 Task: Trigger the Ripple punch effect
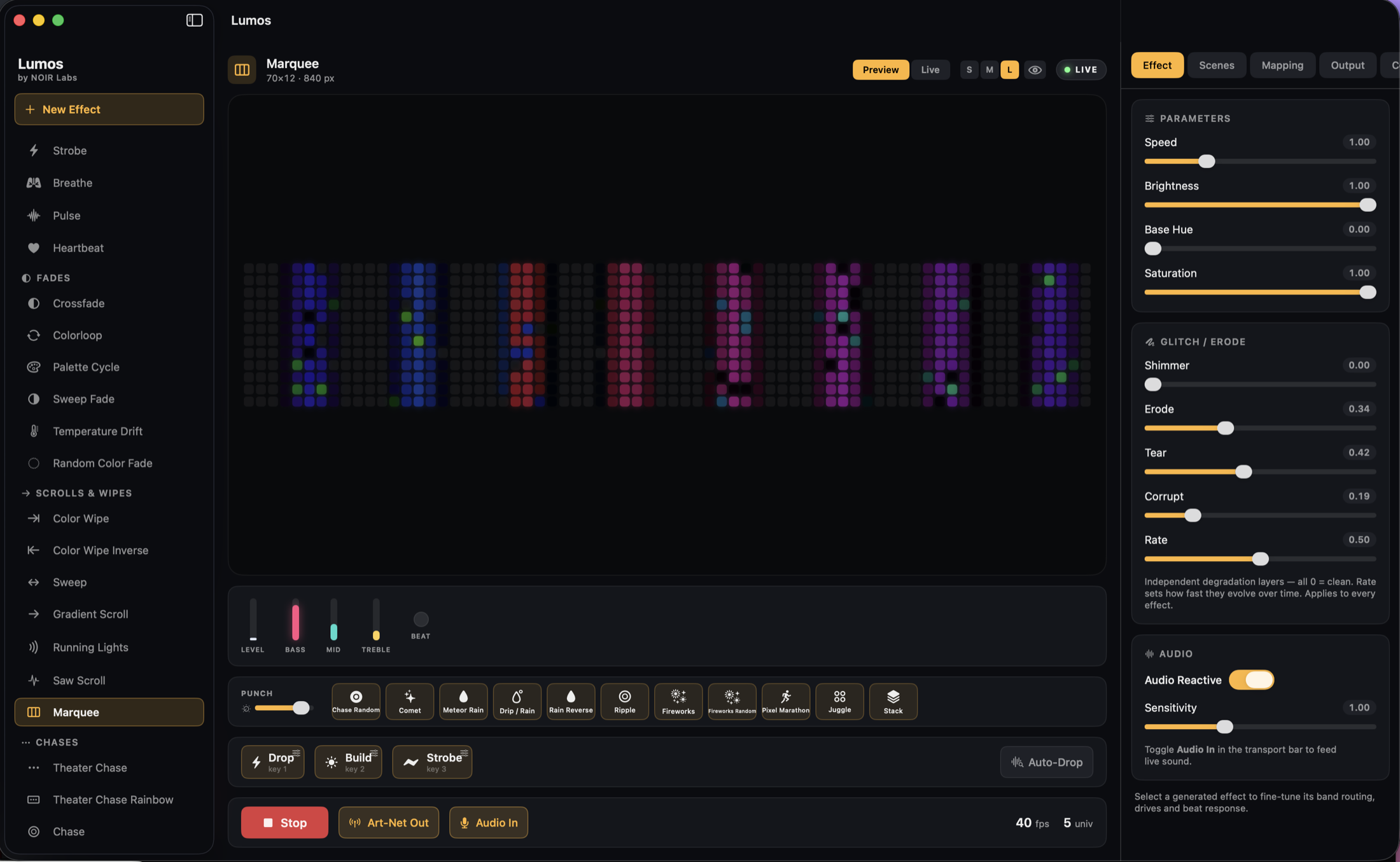[x=624, y=701]
